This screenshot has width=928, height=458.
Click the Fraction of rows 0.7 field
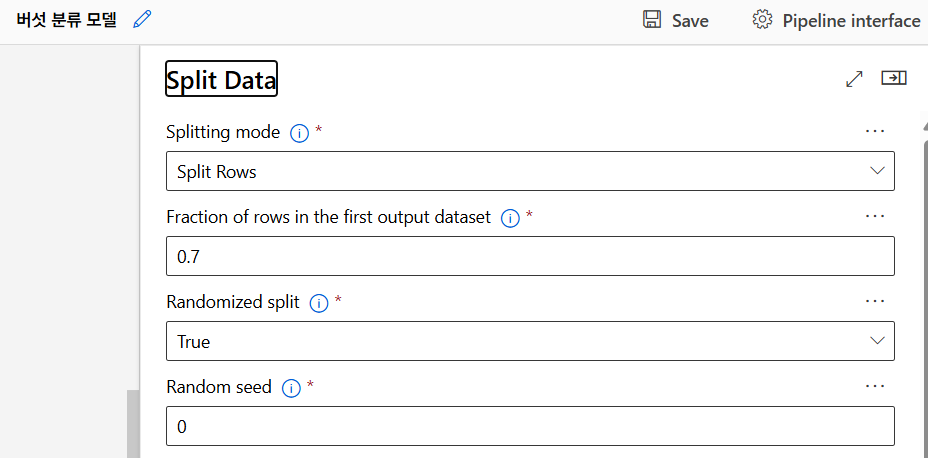pos(530,256)
